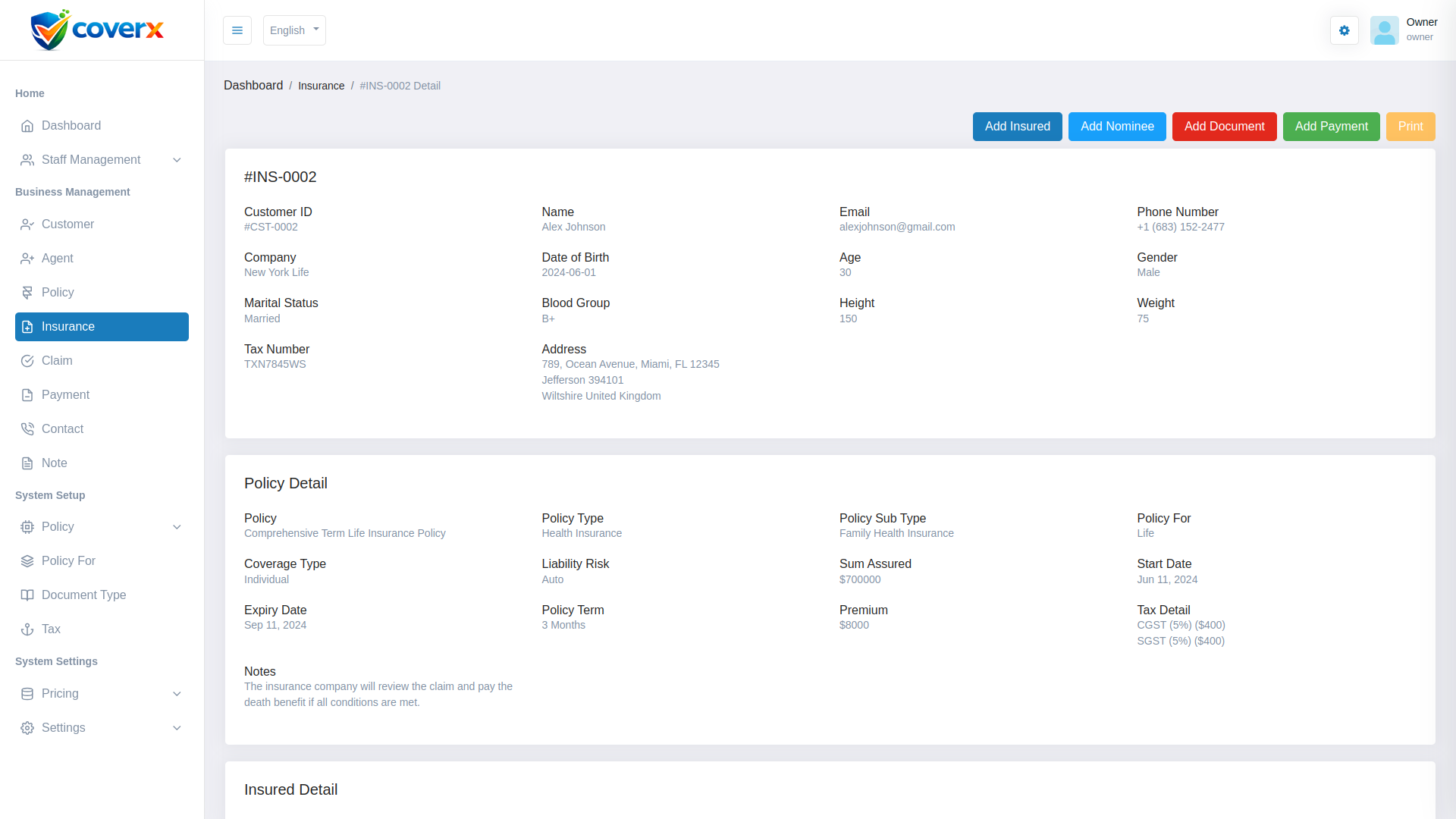This screenshot has width=1456, height=819.
Task: Click the Dashboard home icon in sidebar
Action: [x=27, y=126]
